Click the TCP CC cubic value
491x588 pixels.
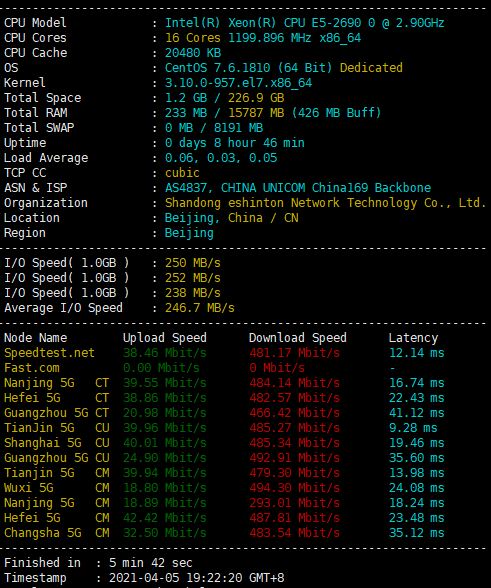tap(182, 173)
